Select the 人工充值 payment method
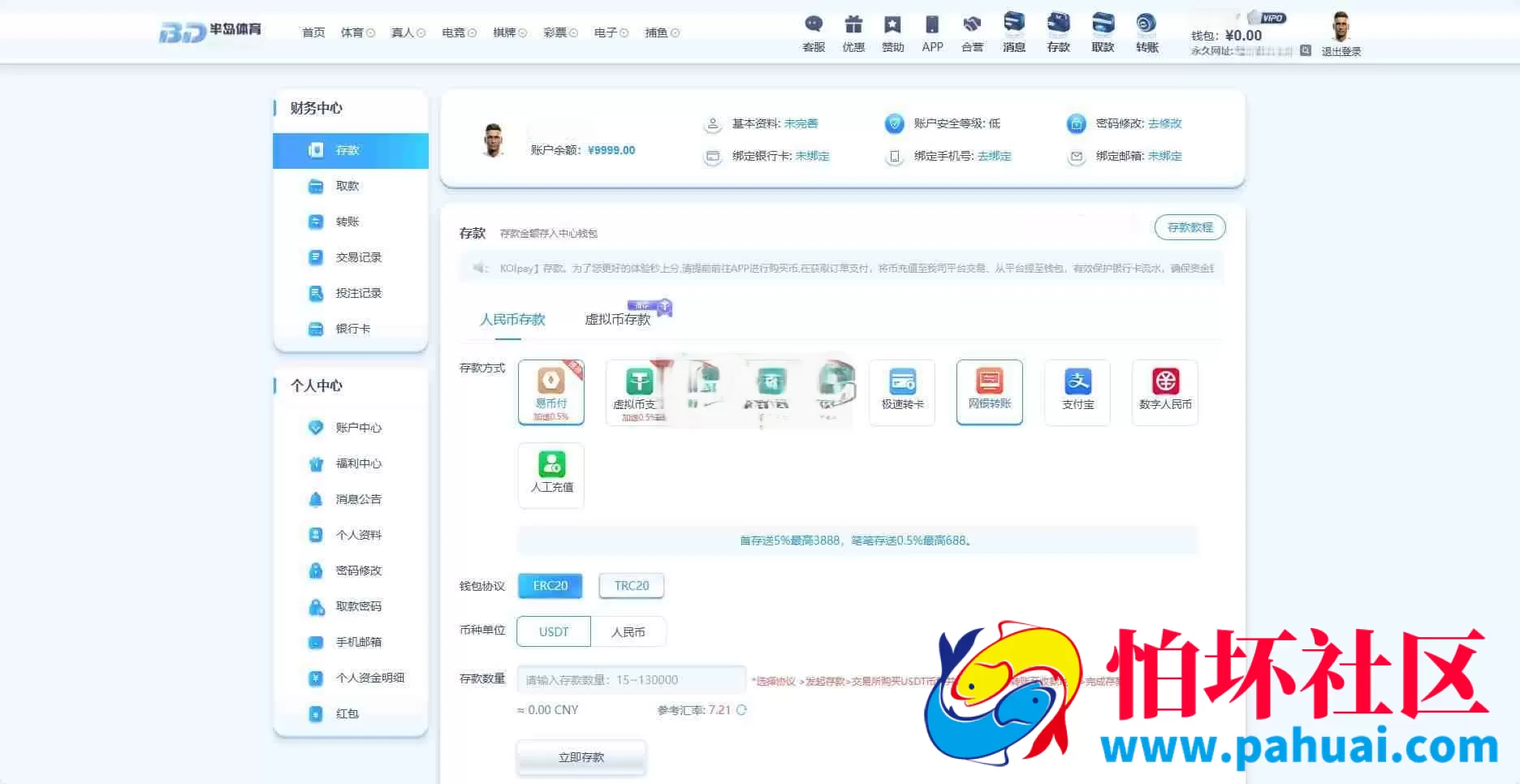This screenshot has width=1520, height=784. (551, 475)
